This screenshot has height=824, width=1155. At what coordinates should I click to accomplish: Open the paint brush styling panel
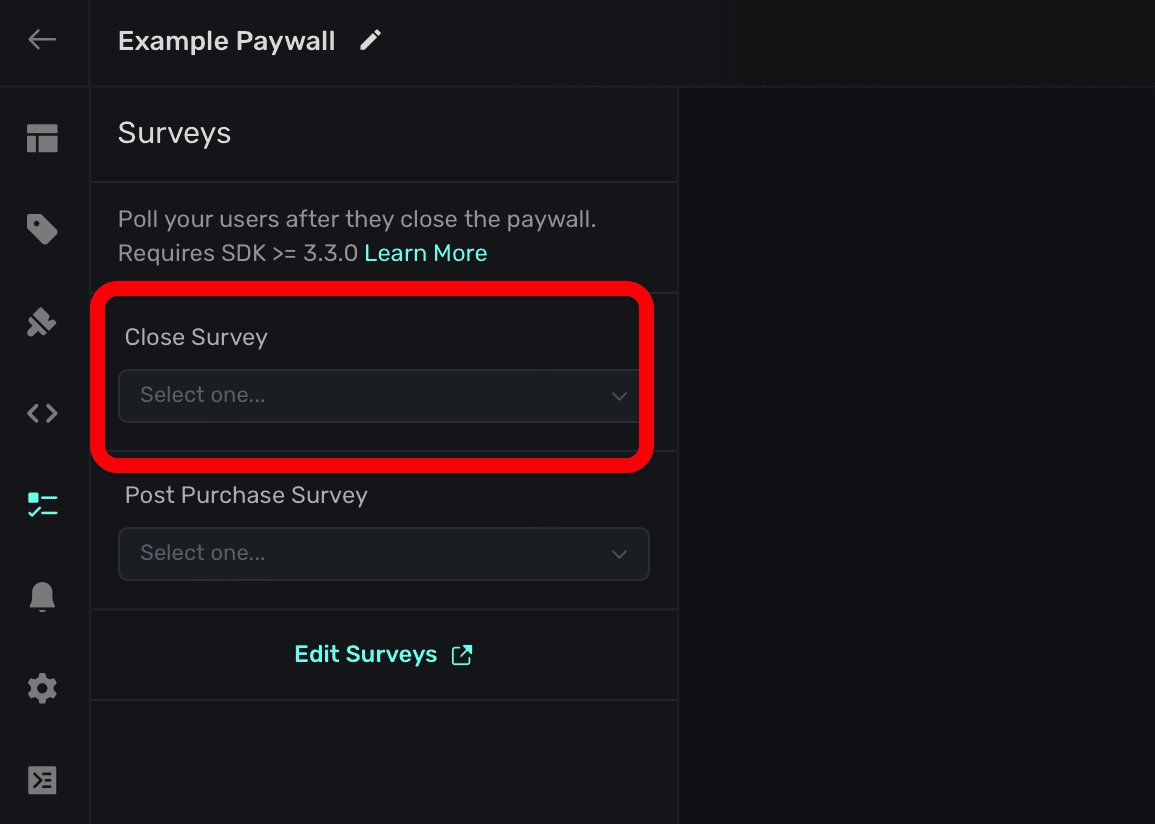(42, 322)
